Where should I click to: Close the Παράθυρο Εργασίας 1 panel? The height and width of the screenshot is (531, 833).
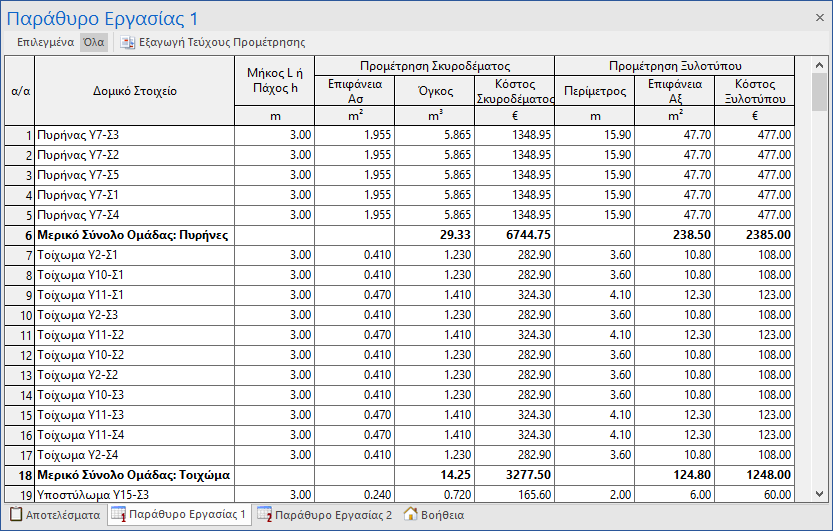[x=820, y=18]
